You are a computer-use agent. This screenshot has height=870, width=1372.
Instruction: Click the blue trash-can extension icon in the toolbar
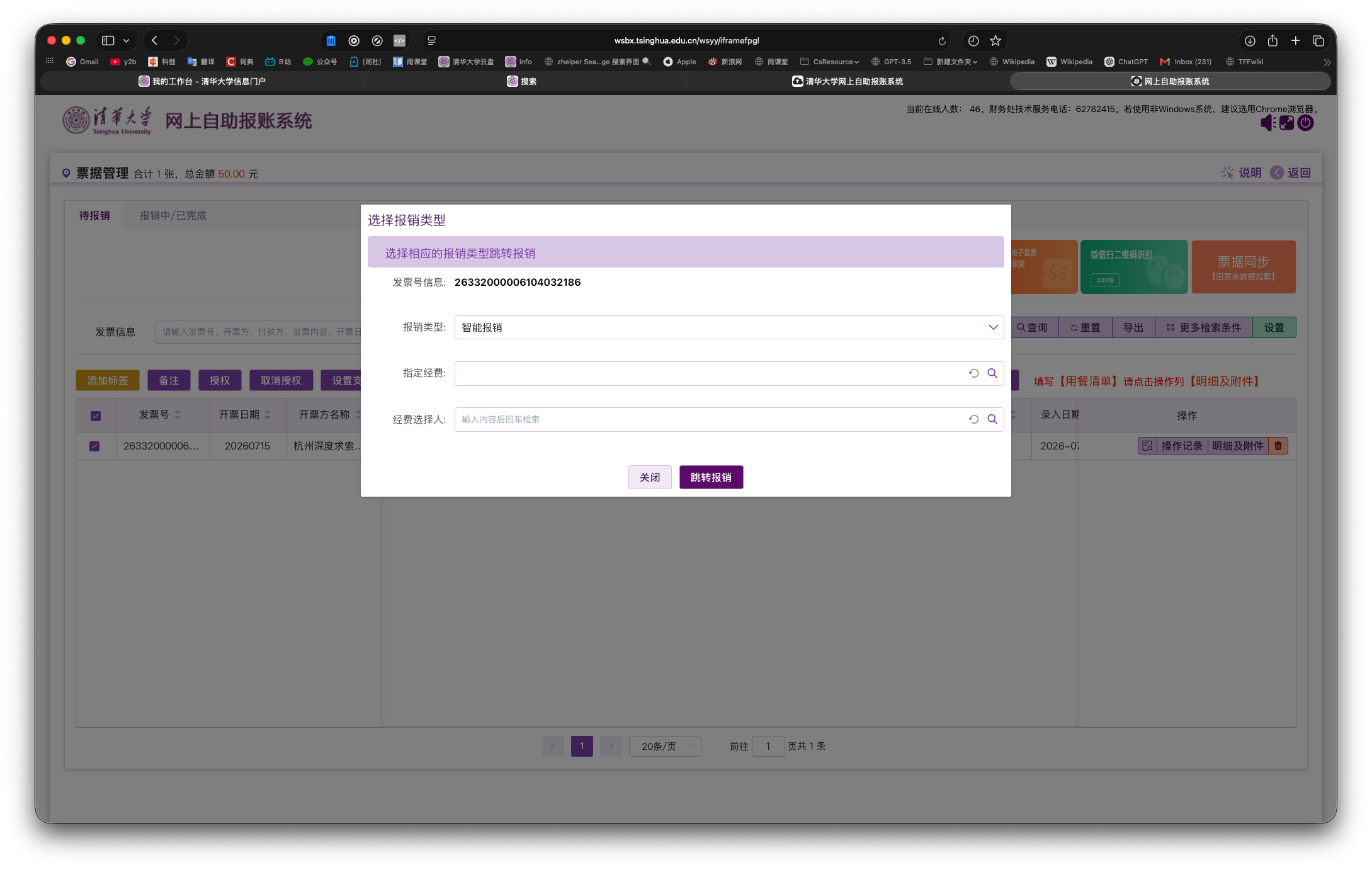[331, 41]
